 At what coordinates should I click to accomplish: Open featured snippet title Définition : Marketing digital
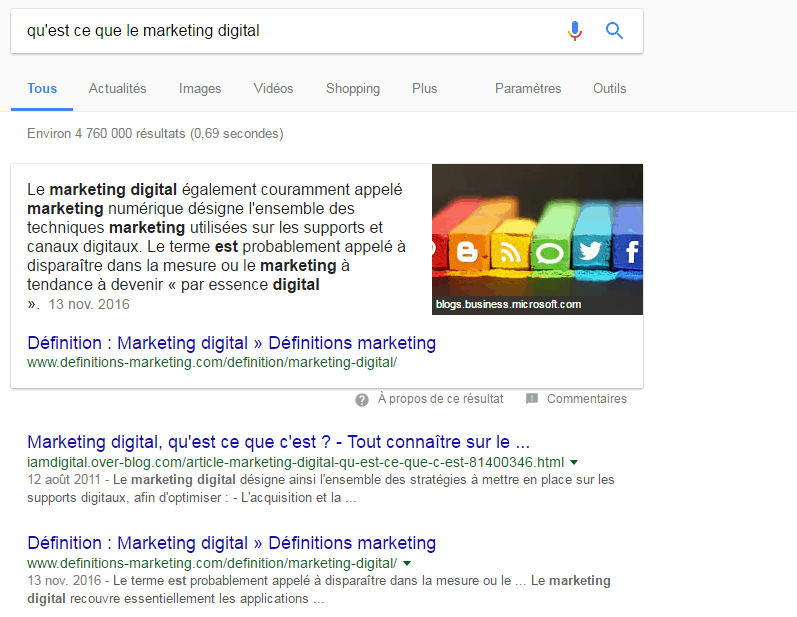232,343
